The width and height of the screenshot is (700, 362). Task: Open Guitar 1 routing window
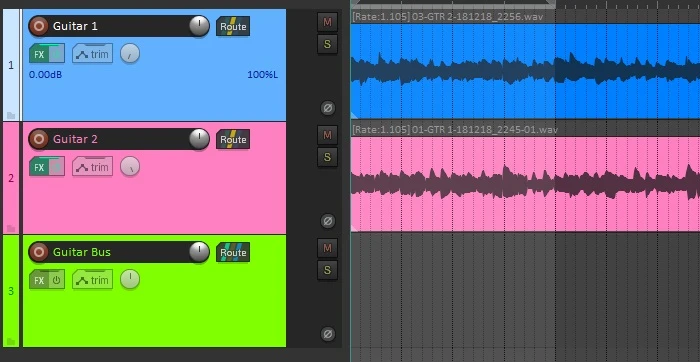click(x=233, y=26)
